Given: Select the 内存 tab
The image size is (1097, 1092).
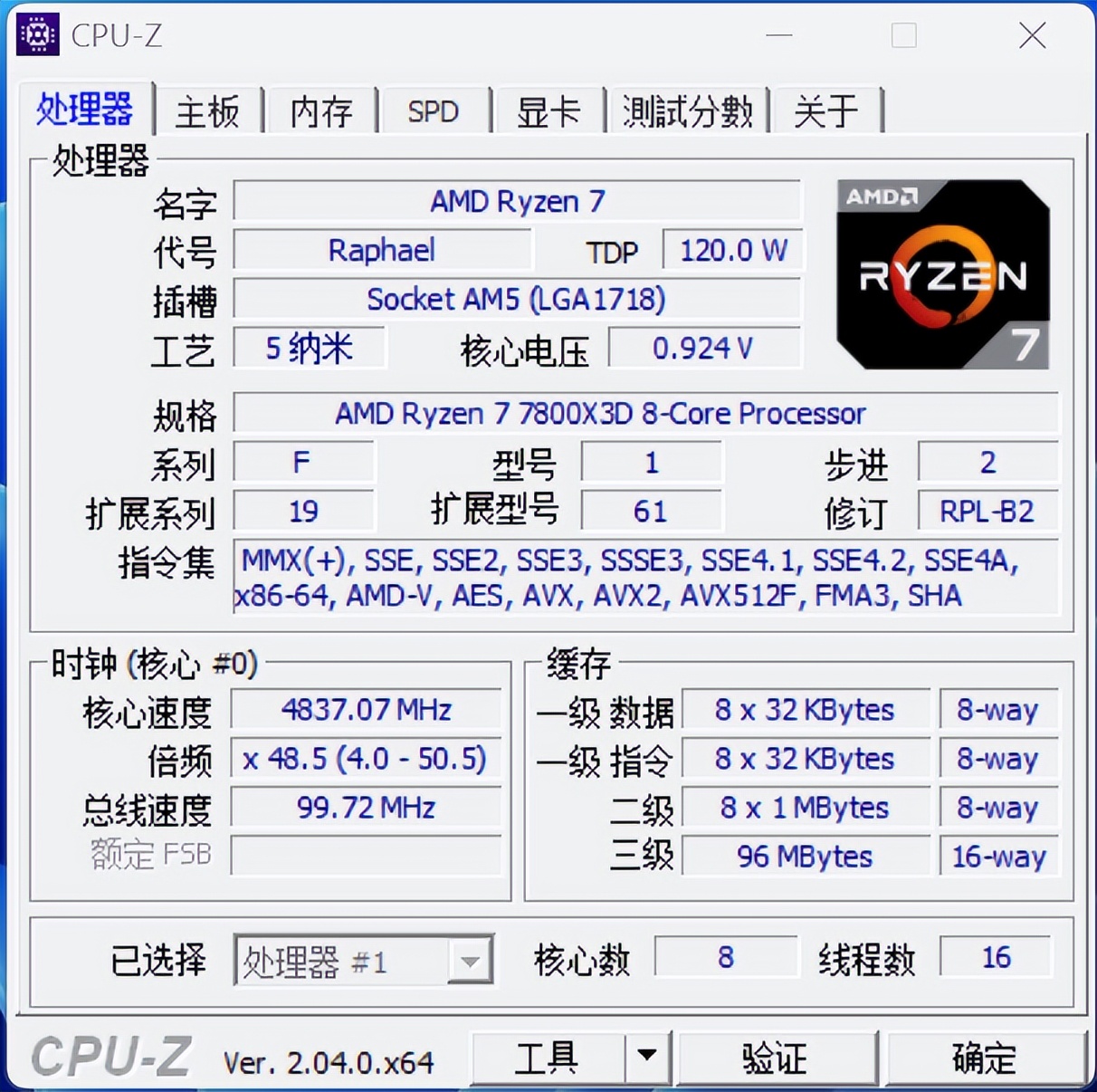Looking at the screenshot, I should [321, 110].
